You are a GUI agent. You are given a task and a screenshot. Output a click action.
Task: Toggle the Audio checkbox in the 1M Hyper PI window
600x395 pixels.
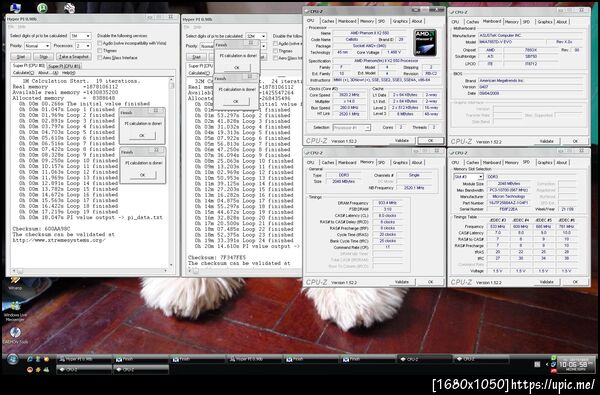(100, 43)
